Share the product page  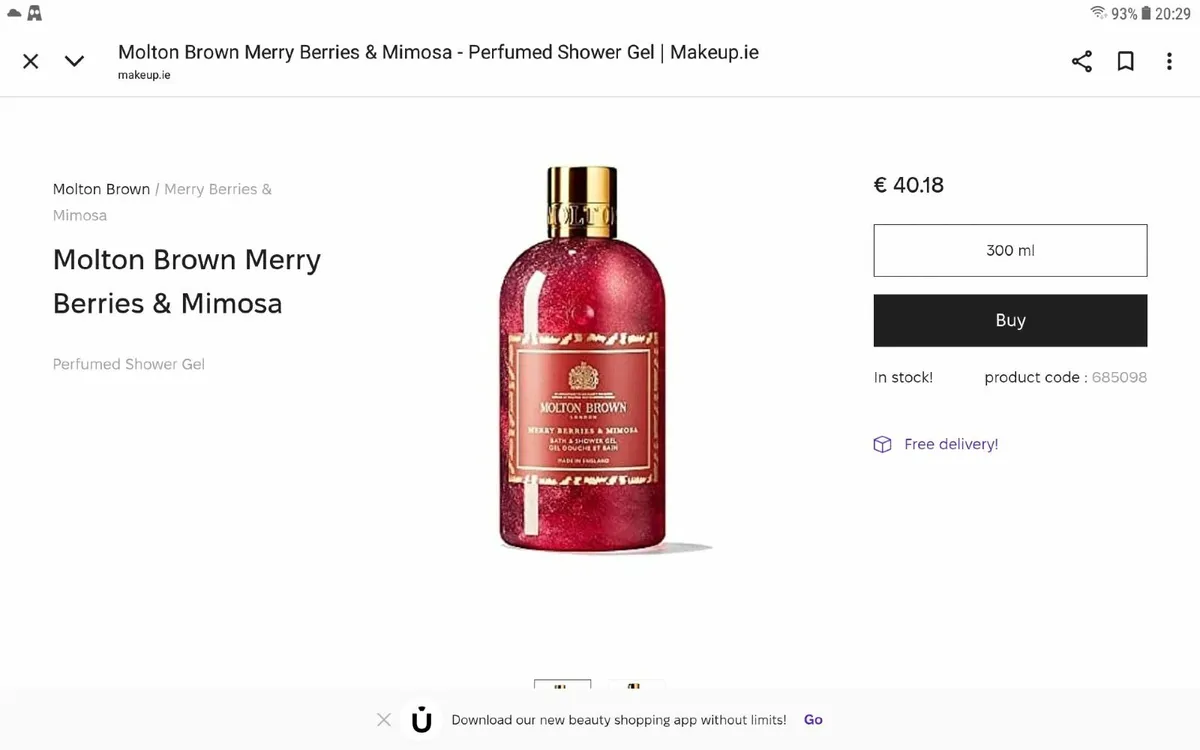tap(1081, 61)
